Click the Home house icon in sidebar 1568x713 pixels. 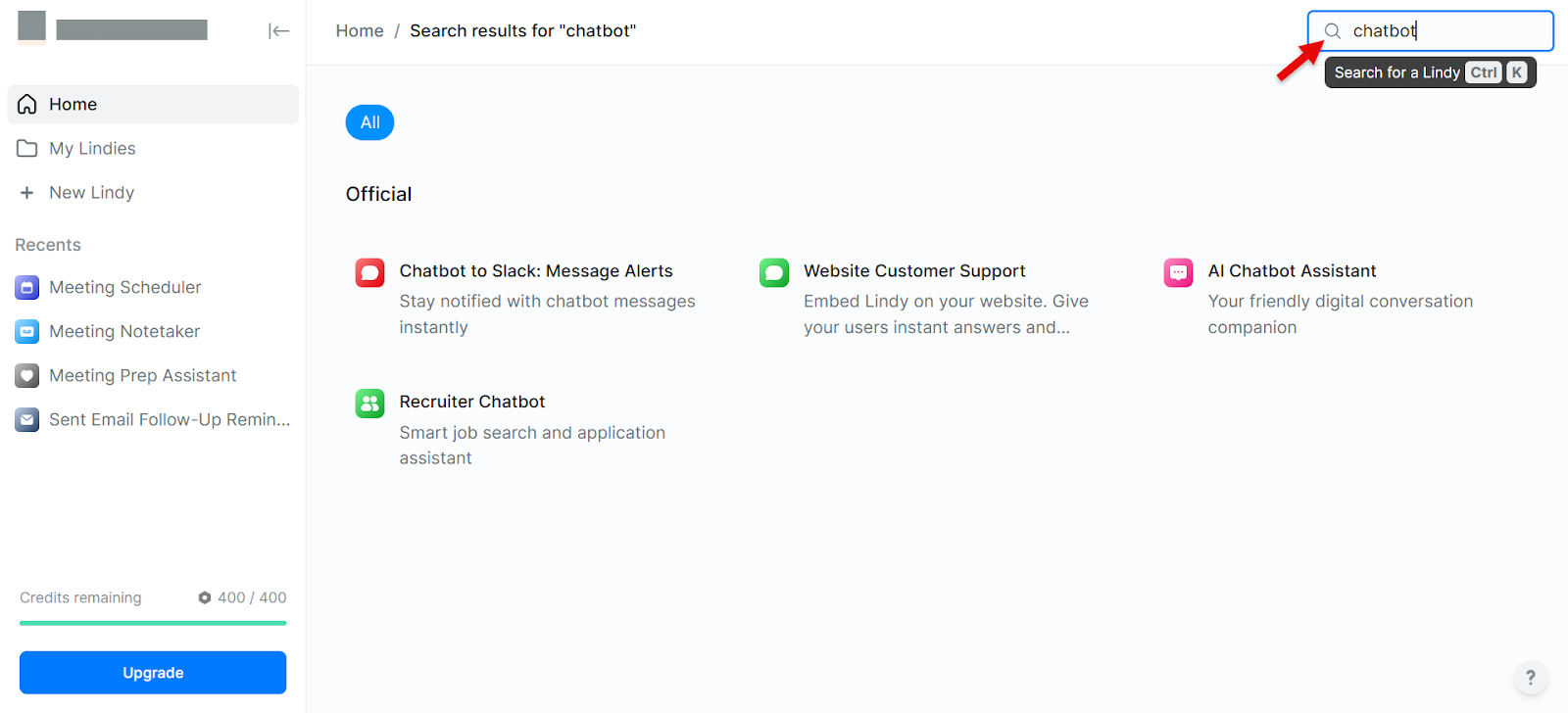point(27,104)
